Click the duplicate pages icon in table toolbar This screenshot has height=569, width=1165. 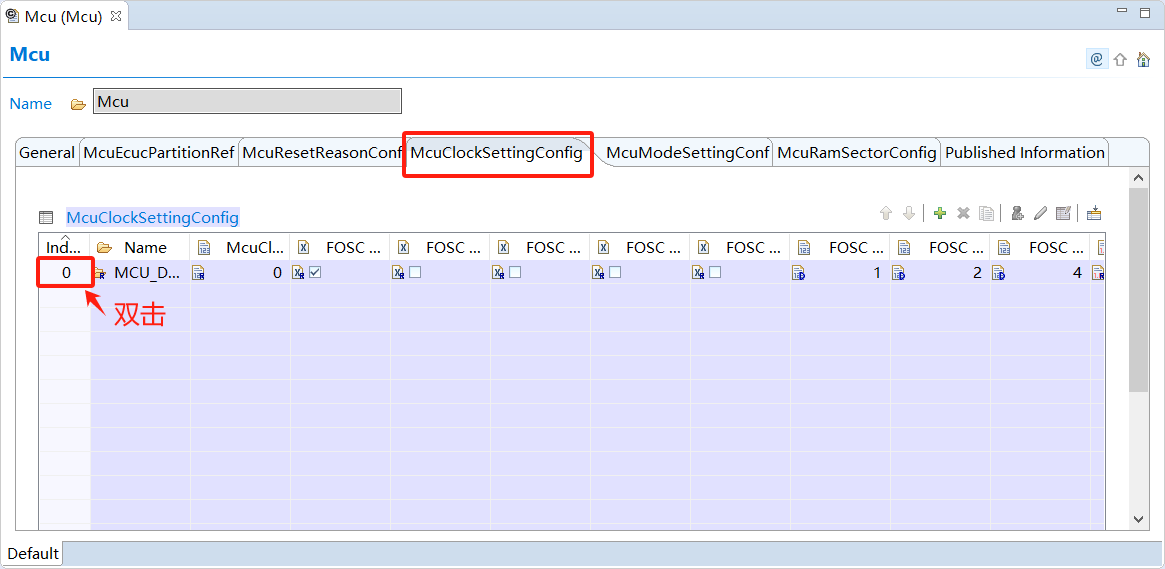tap(986, 213)
